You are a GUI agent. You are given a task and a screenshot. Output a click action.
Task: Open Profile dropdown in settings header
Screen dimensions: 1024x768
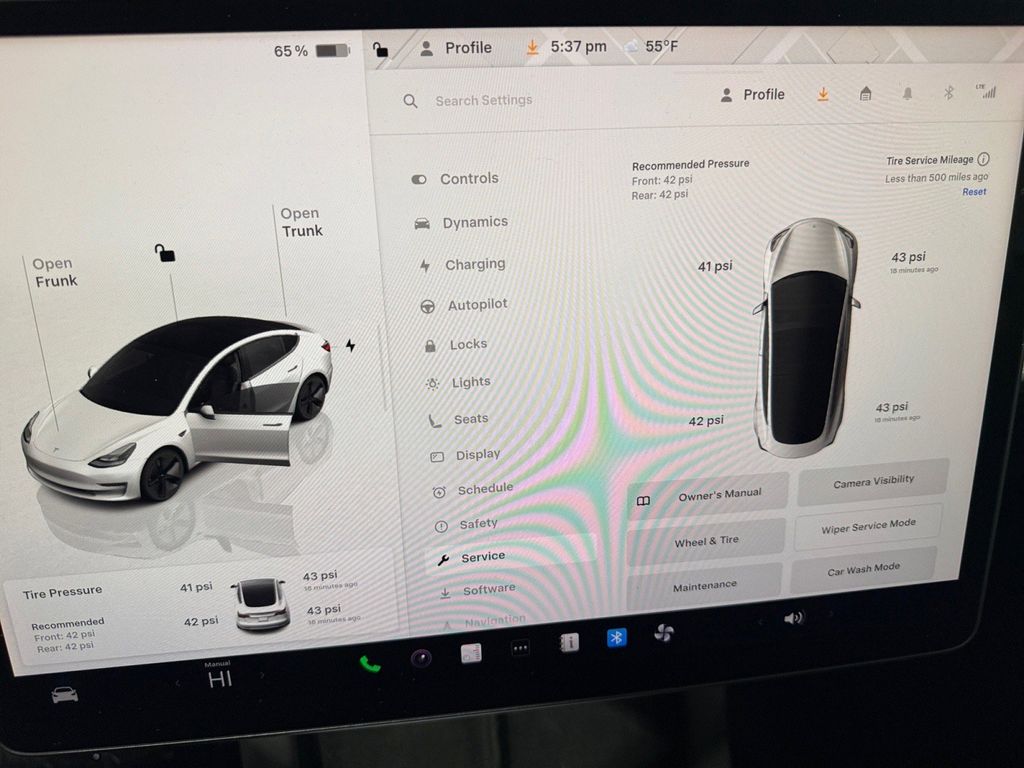(x=753, y=95)
